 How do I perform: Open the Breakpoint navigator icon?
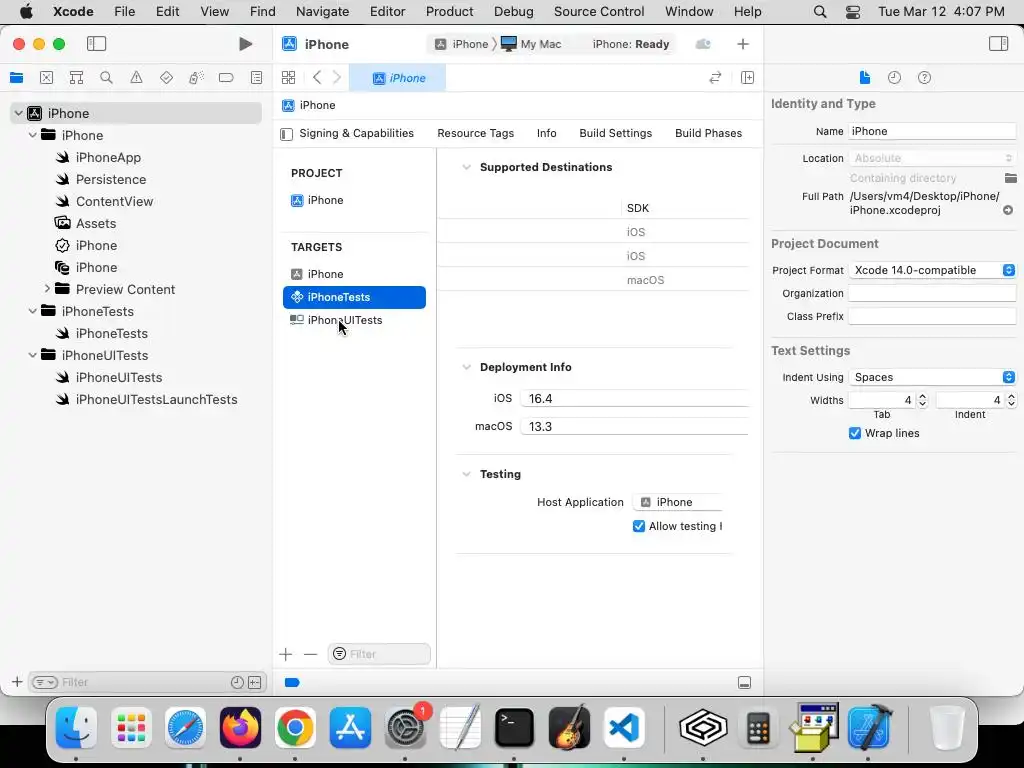pyautogui.click(x=226, y=78)
